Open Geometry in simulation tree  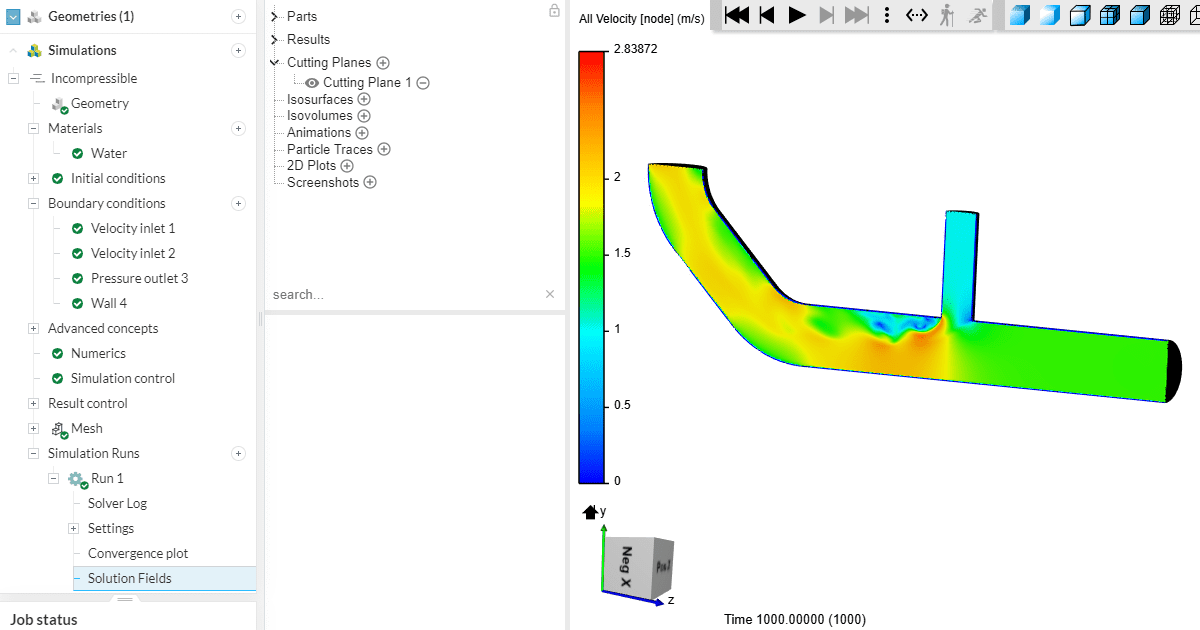pos(99,103)
